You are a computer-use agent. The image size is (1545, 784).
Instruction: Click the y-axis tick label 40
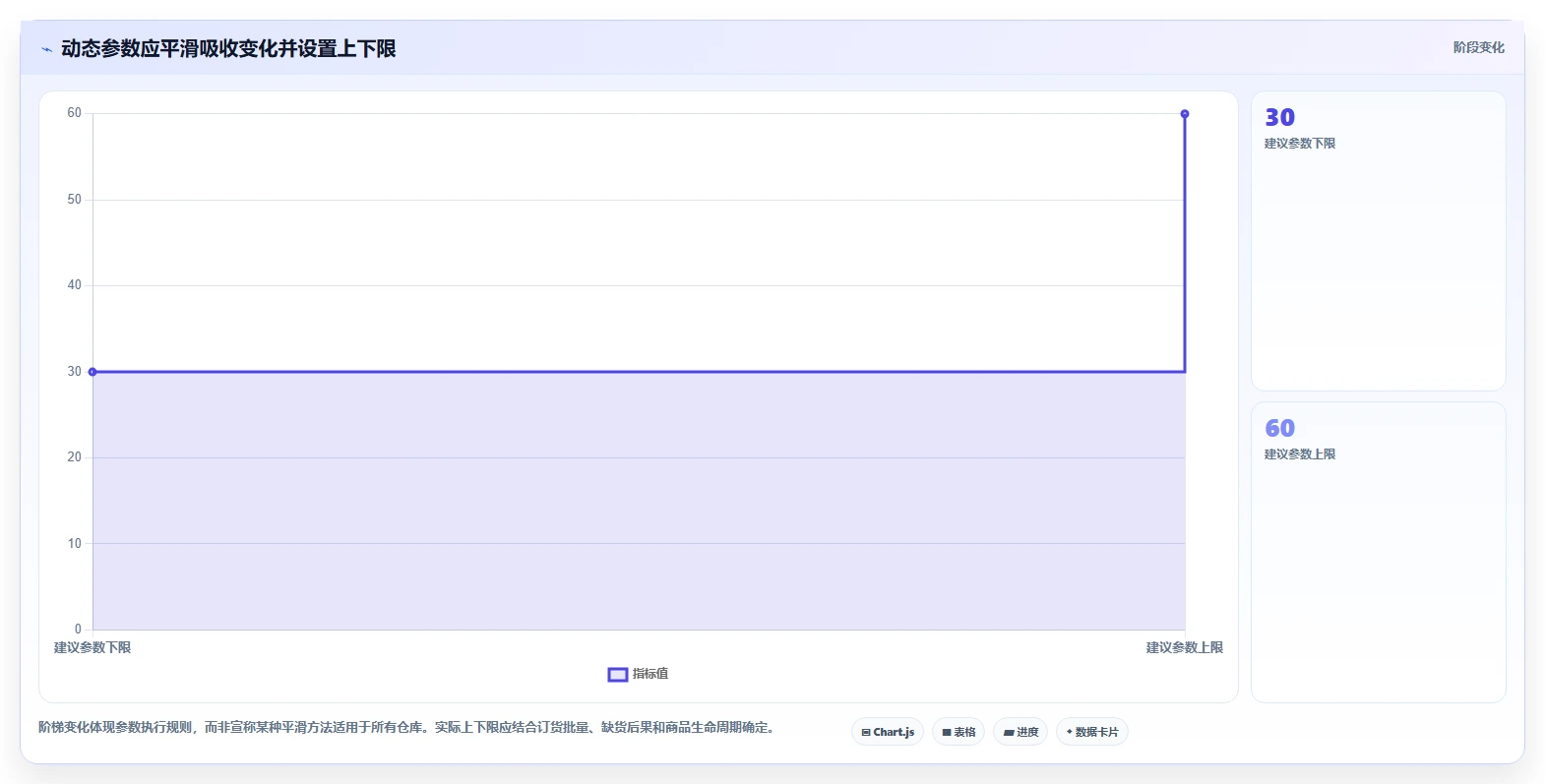coord(75,285)
